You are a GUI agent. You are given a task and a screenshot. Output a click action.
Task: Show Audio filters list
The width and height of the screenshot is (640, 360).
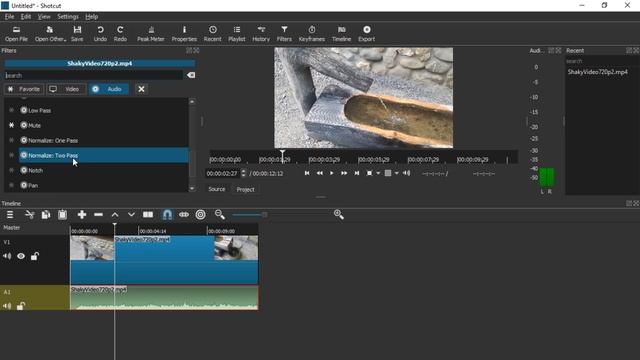point(109,89)
